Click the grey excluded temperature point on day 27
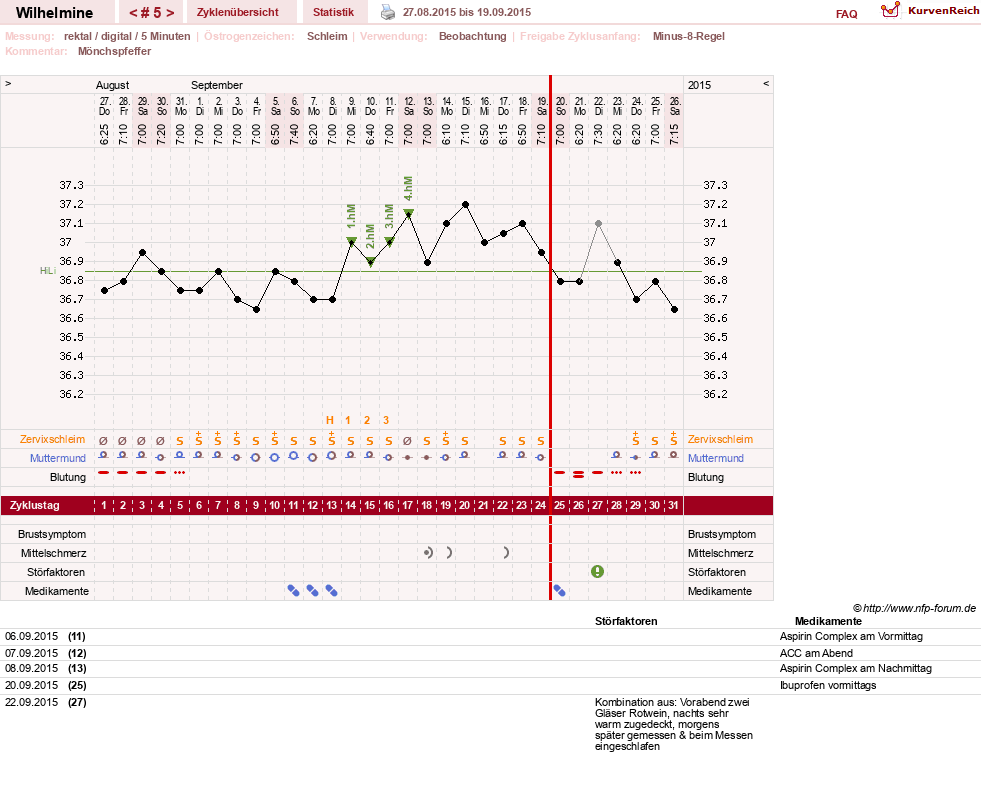Image resolution: width=981 pixels, height=798 pixels. [x=599, y=223]
